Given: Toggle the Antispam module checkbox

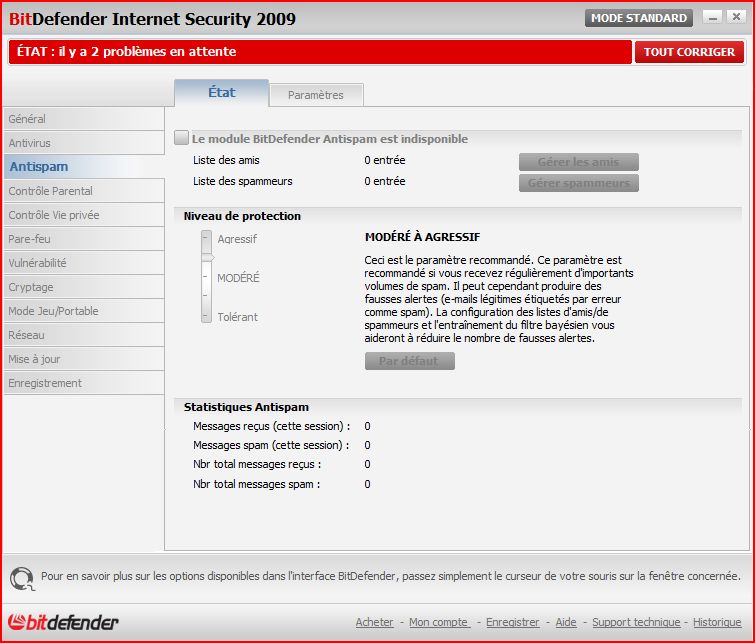Looking at the screenshot, I should (x=181, y=138).
